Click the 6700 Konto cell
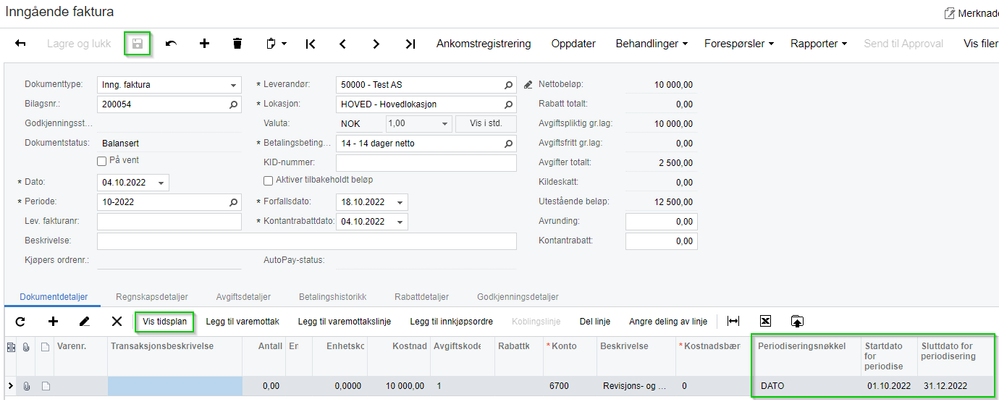 [x=571, y=386]
